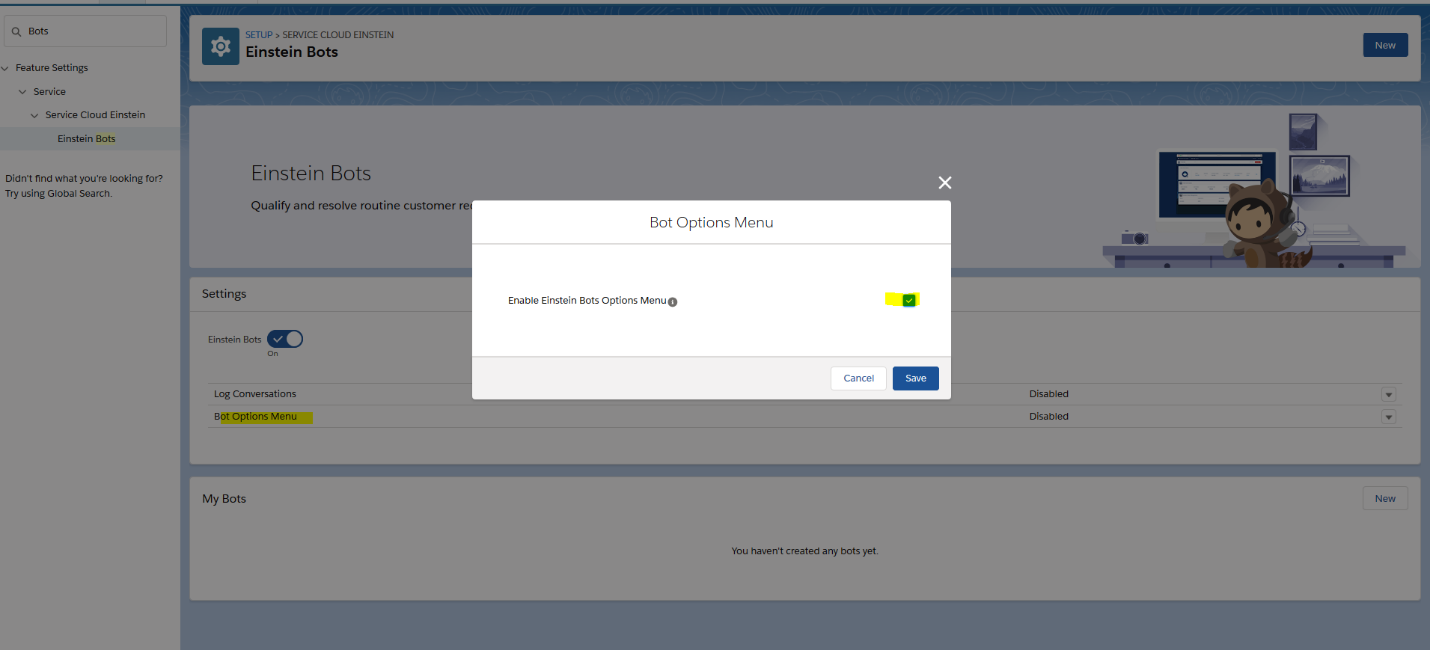Collapse the Service tree node
The height and width of the screenshot is (650, 1430).
coord(23,92)
